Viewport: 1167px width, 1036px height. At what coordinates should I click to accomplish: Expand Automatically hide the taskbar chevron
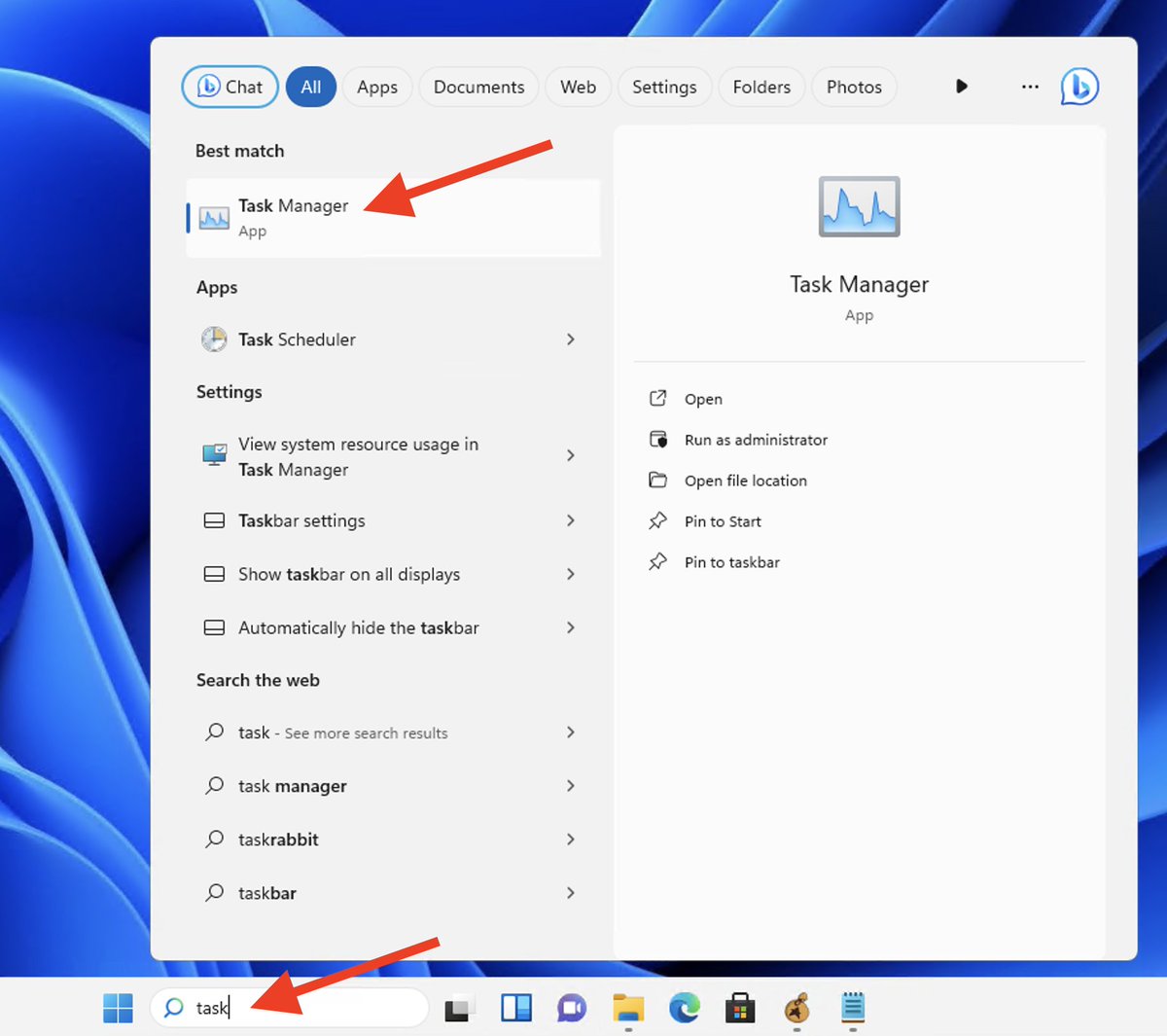click(571, 627)
